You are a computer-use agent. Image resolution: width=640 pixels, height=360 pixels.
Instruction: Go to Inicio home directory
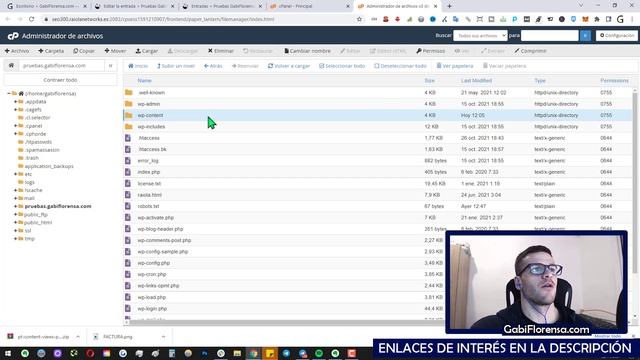(x=138, y=66)
